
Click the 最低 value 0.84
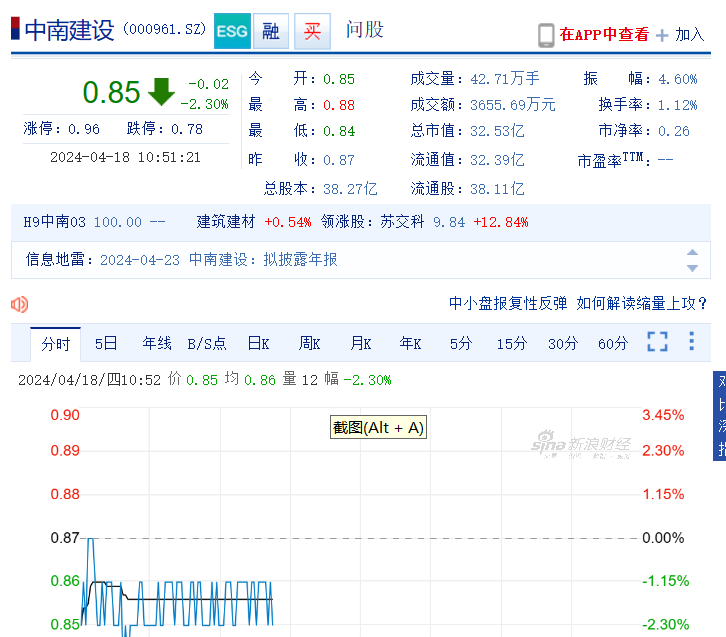click(339, 131)
